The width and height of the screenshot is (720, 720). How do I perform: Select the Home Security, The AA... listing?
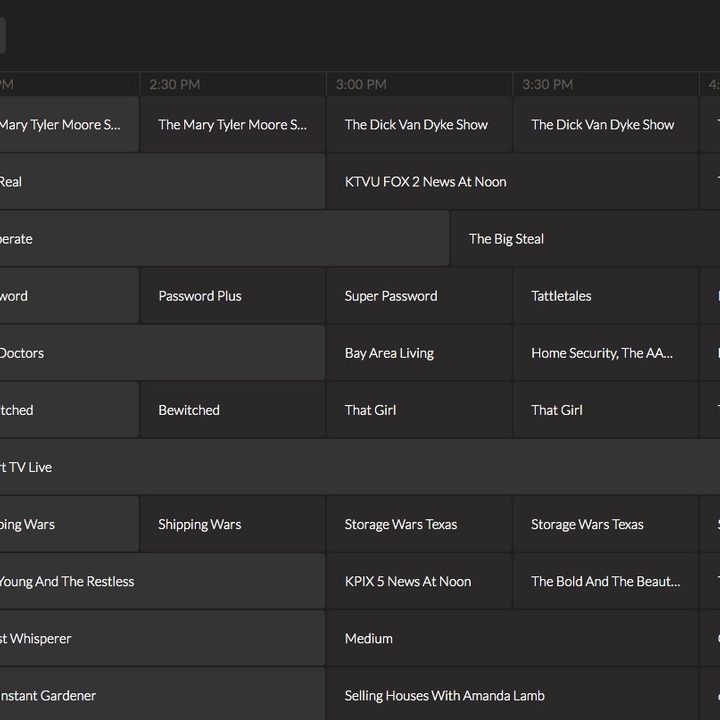pos(606,353)
